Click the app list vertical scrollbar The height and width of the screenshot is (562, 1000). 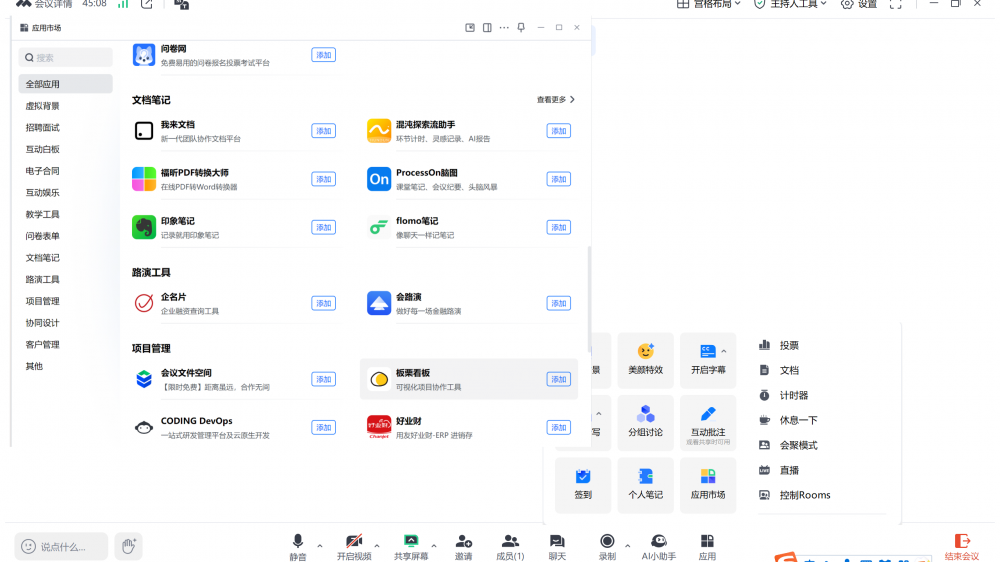[589, 298]
